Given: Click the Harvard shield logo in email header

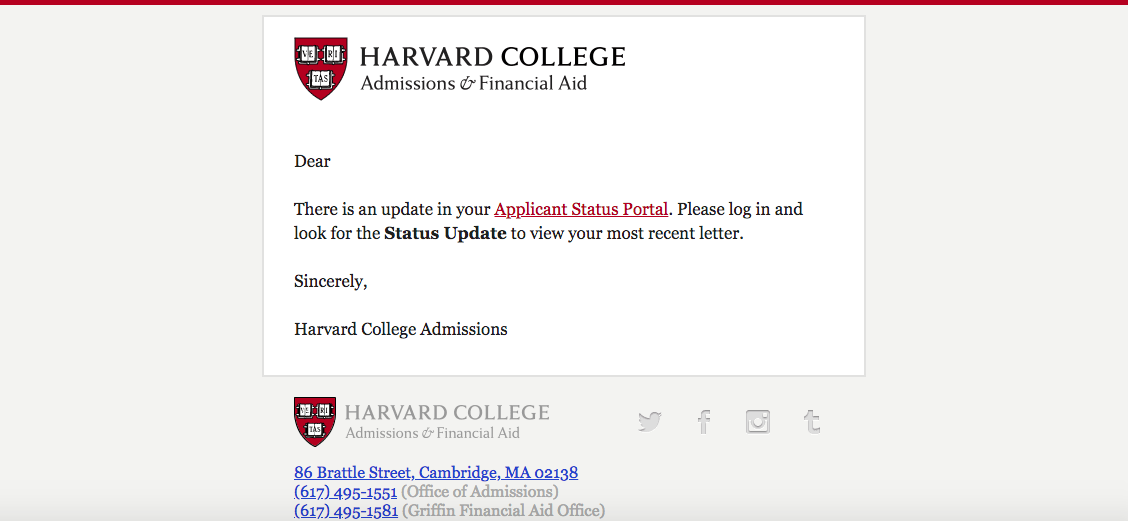Looking at the screenshot, I should point(321,68).
